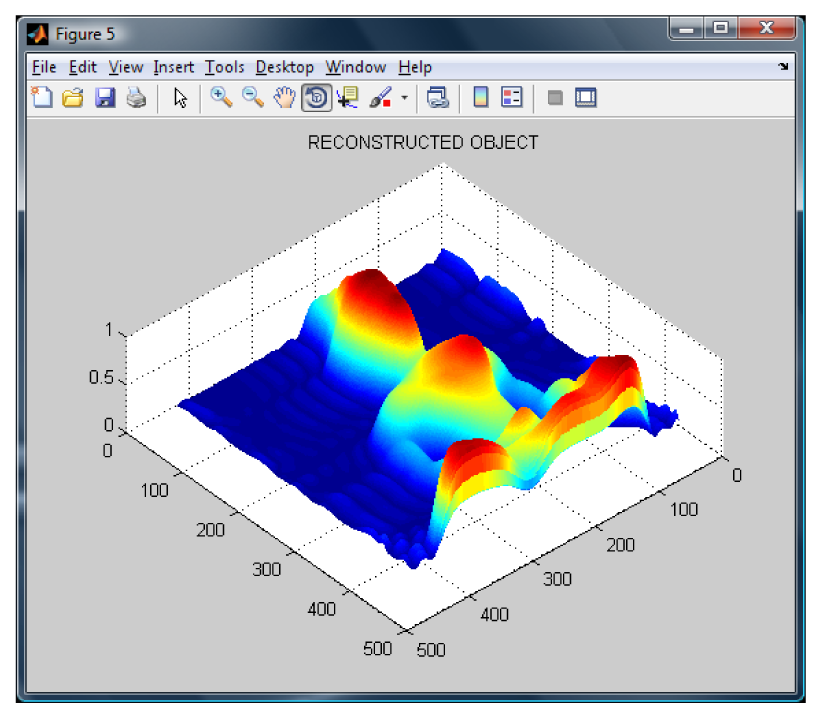820x718 pixels.
Task: Click the Show Plot Tools button
Action: [587, 98]
